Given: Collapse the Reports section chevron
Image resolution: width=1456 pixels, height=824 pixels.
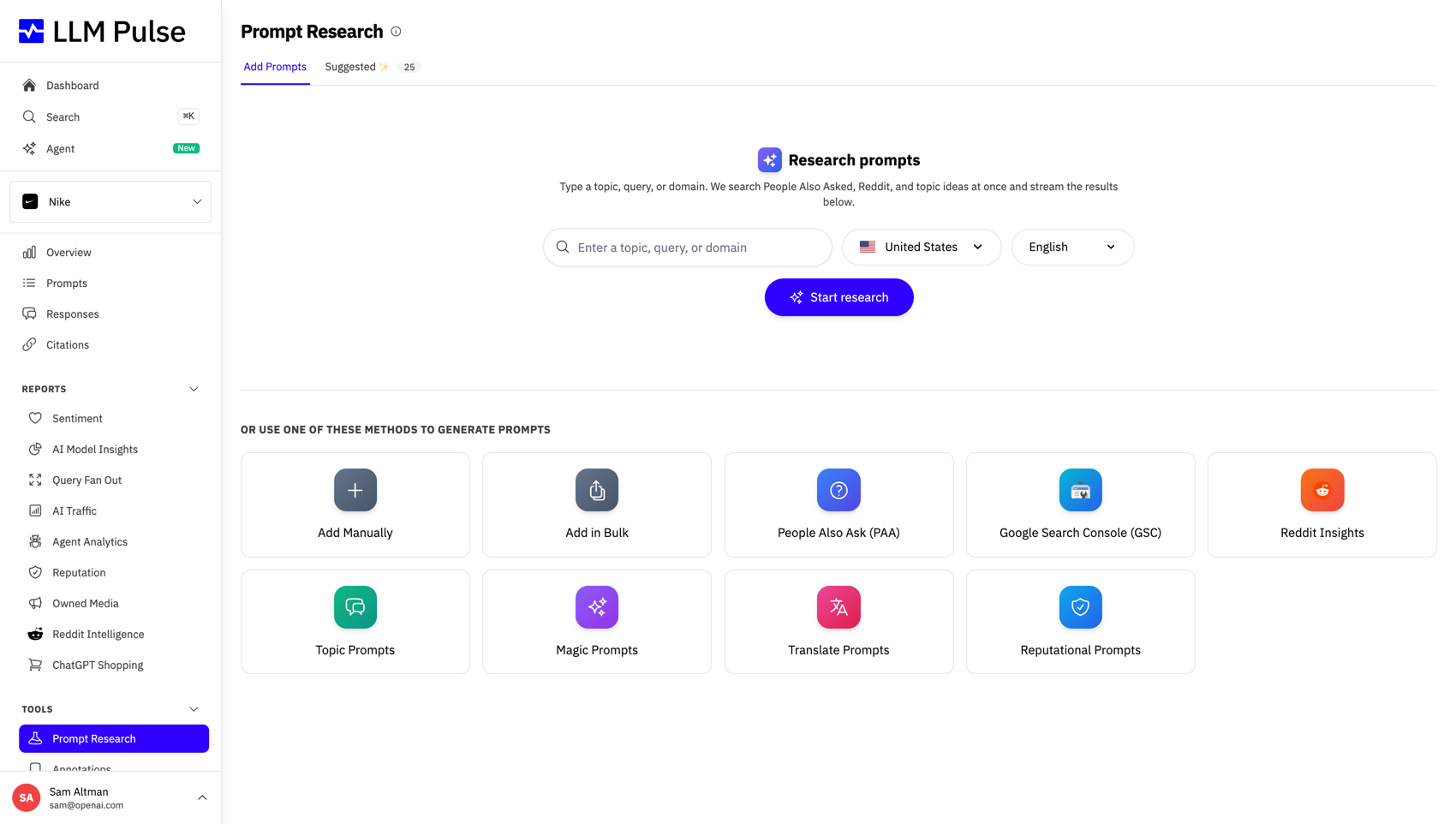Looking at the screenshot, I should (x=194, y=390).
